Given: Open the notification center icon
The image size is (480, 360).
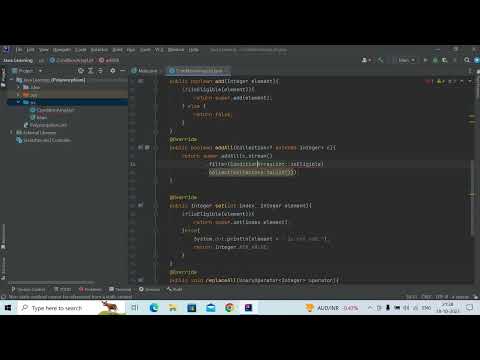Looking at the screenshot, I should [x=469, y=308].
